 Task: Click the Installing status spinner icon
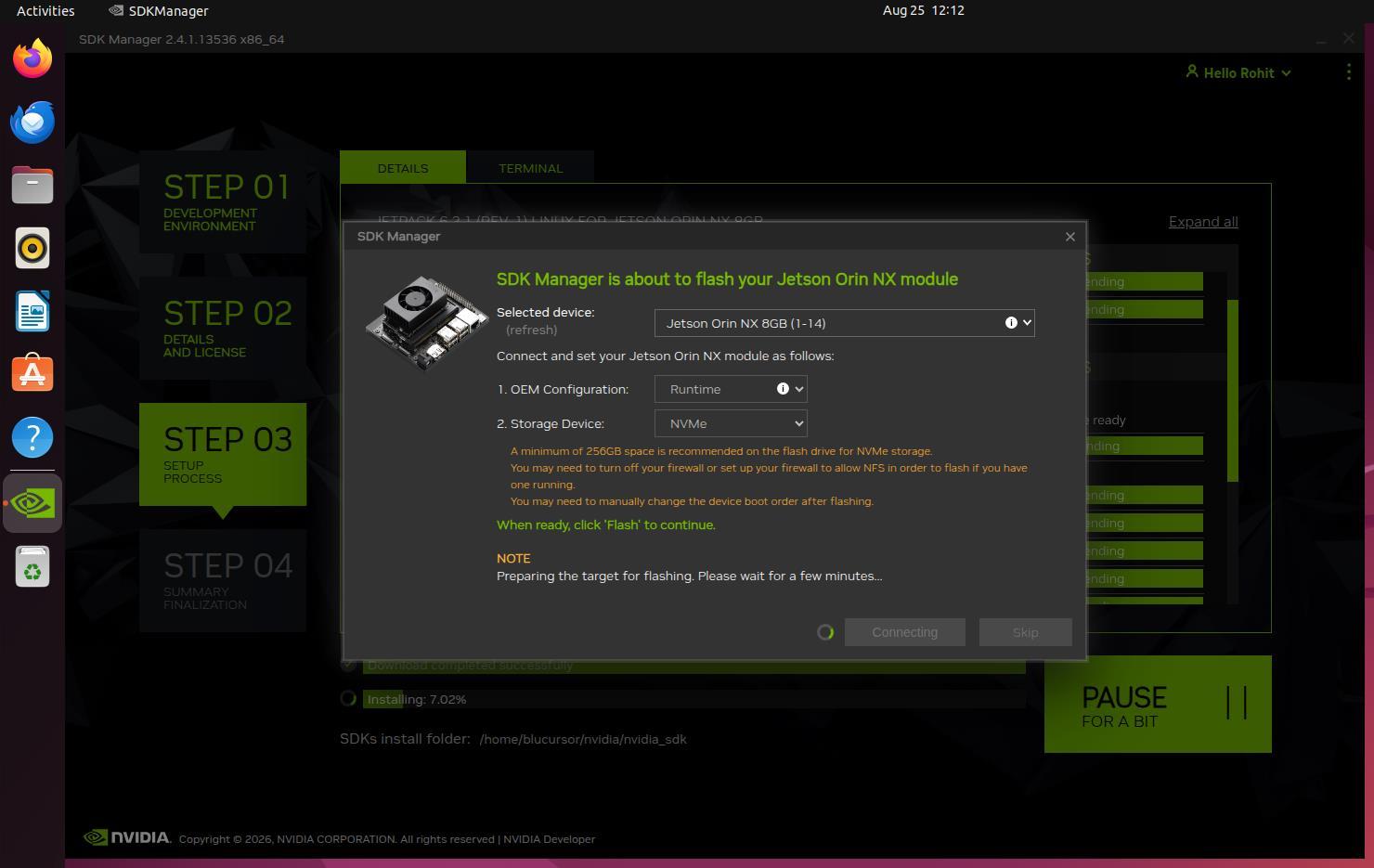[x=348, y=698]
